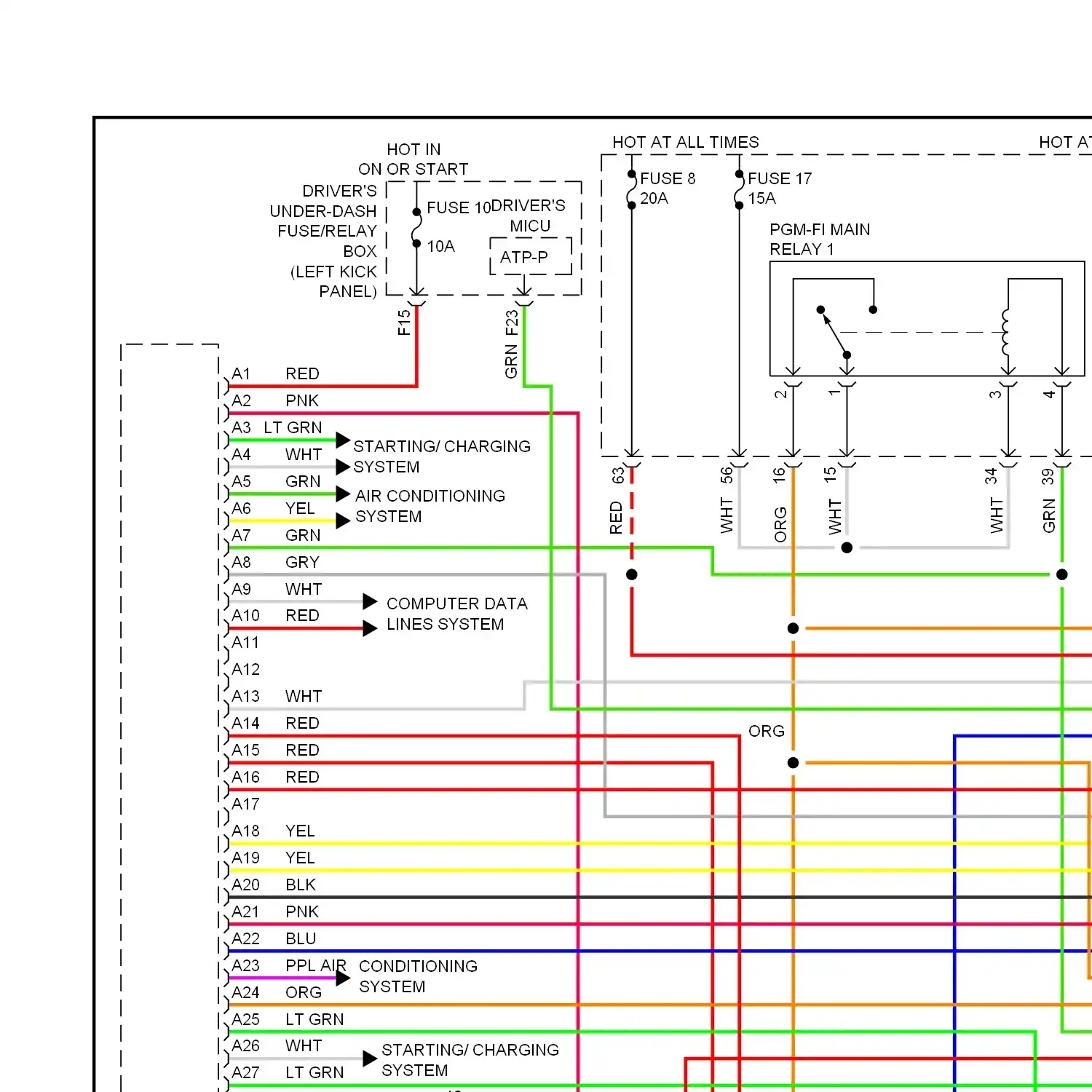1092x1092 pixels.
Task: Click pin label A10
Action: (245, 615)
